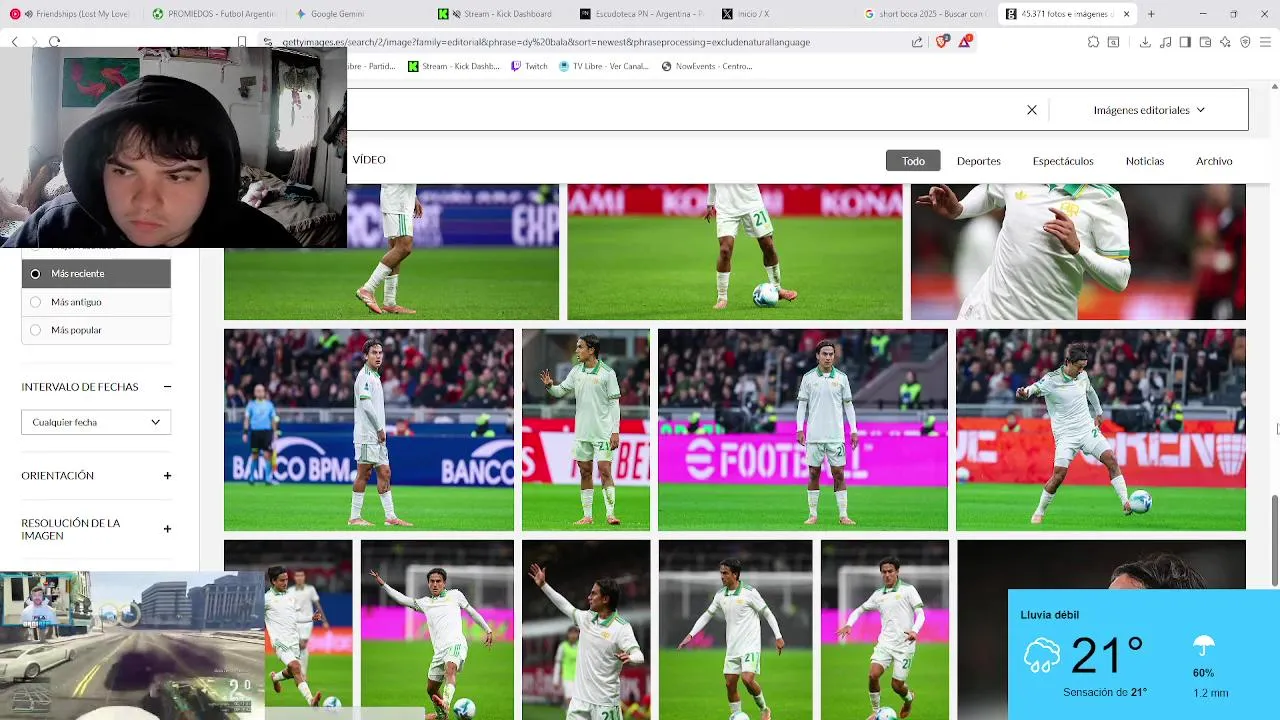This screenshot has height=720, width=1280.
Task: Collapse the INTERVALO DE FECHAS section
Action: point(167,387)
